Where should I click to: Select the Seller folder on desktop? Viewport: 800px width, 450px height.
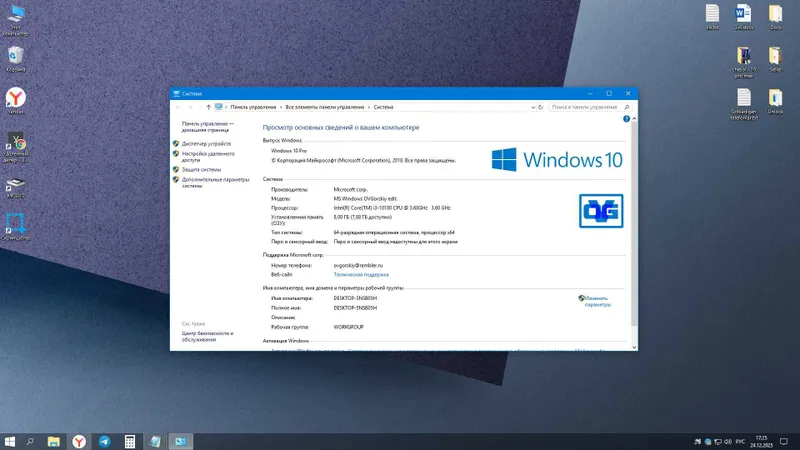click(776, 59)
